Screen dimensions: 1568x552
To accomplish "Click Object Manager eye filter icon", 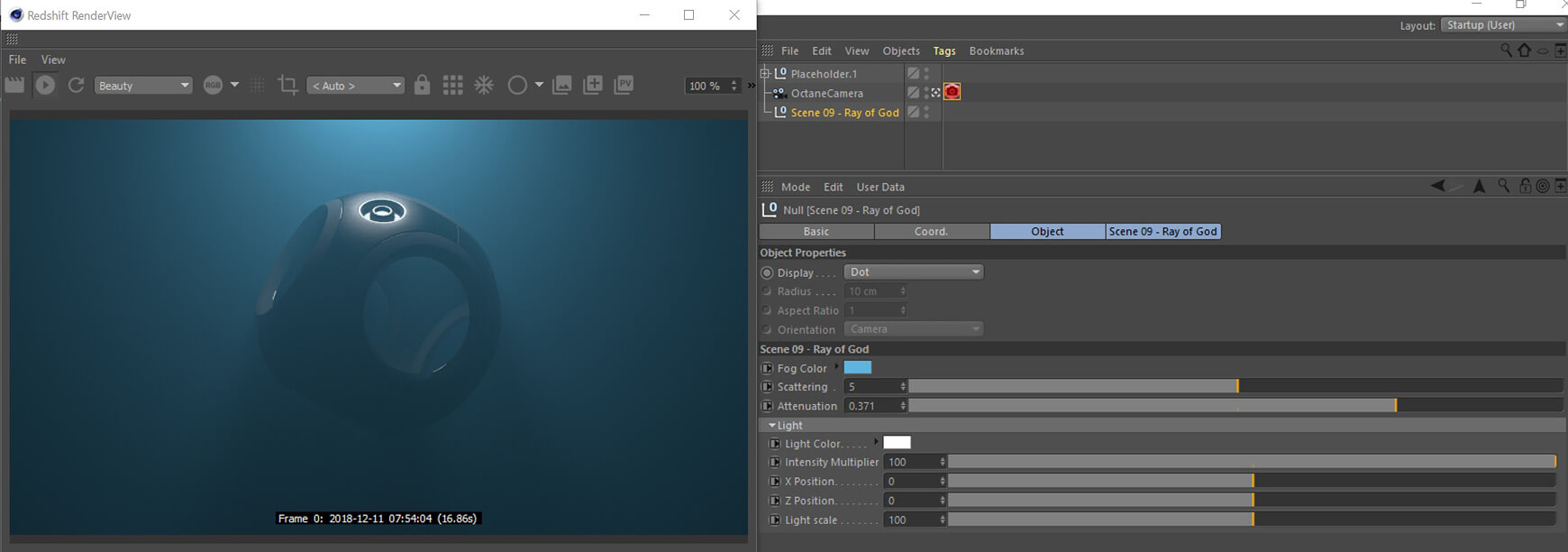I will pos(1543,51).
